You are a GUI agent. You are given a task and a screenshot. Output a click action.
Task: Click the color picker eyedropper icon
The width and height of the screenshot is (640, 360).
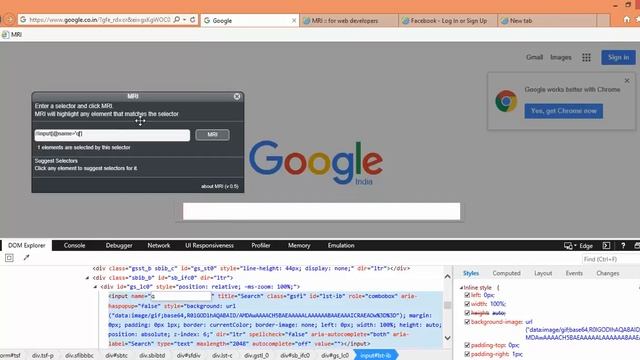pyautogui.click(x=27, y=258)
